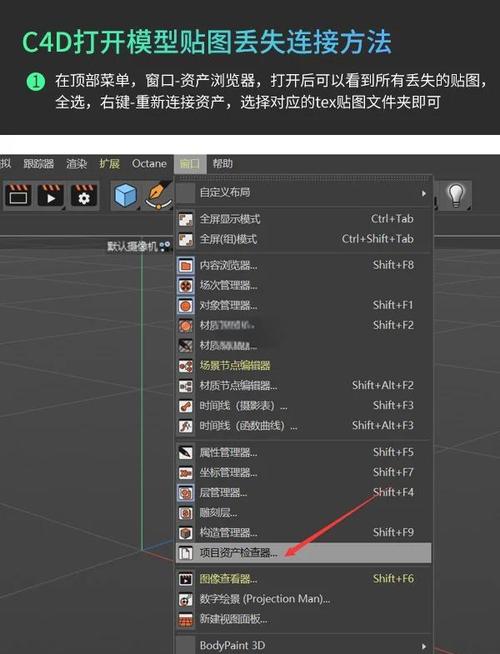Expand the 自定义布局 submenu
The image size is (500, 654).
click(303, 193)
